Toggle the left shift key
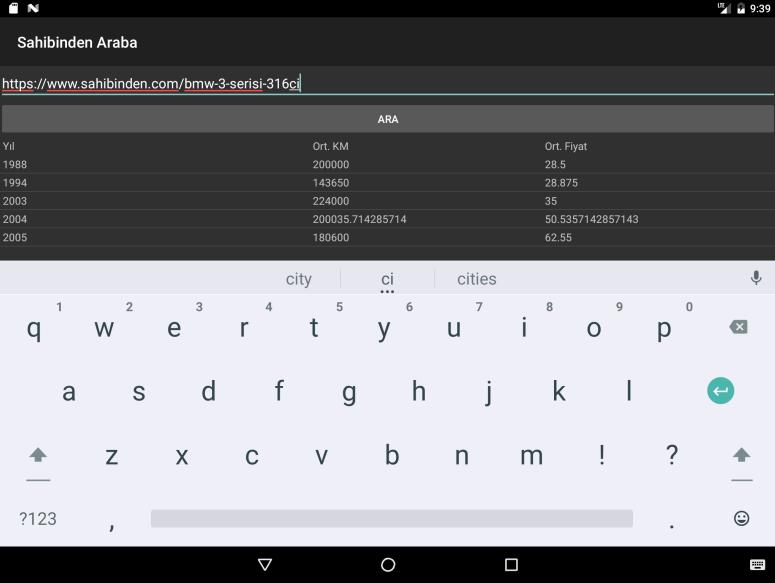This screenshot has width=775, height=583. pyautogui.click(x=38, y=455)
